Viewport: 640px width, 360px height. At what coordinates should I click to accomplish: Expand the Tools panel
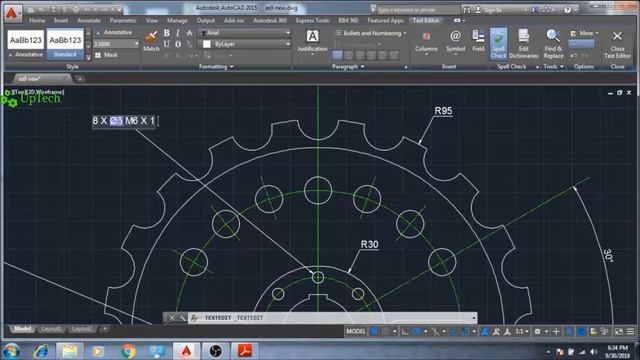tap(553, 67)
